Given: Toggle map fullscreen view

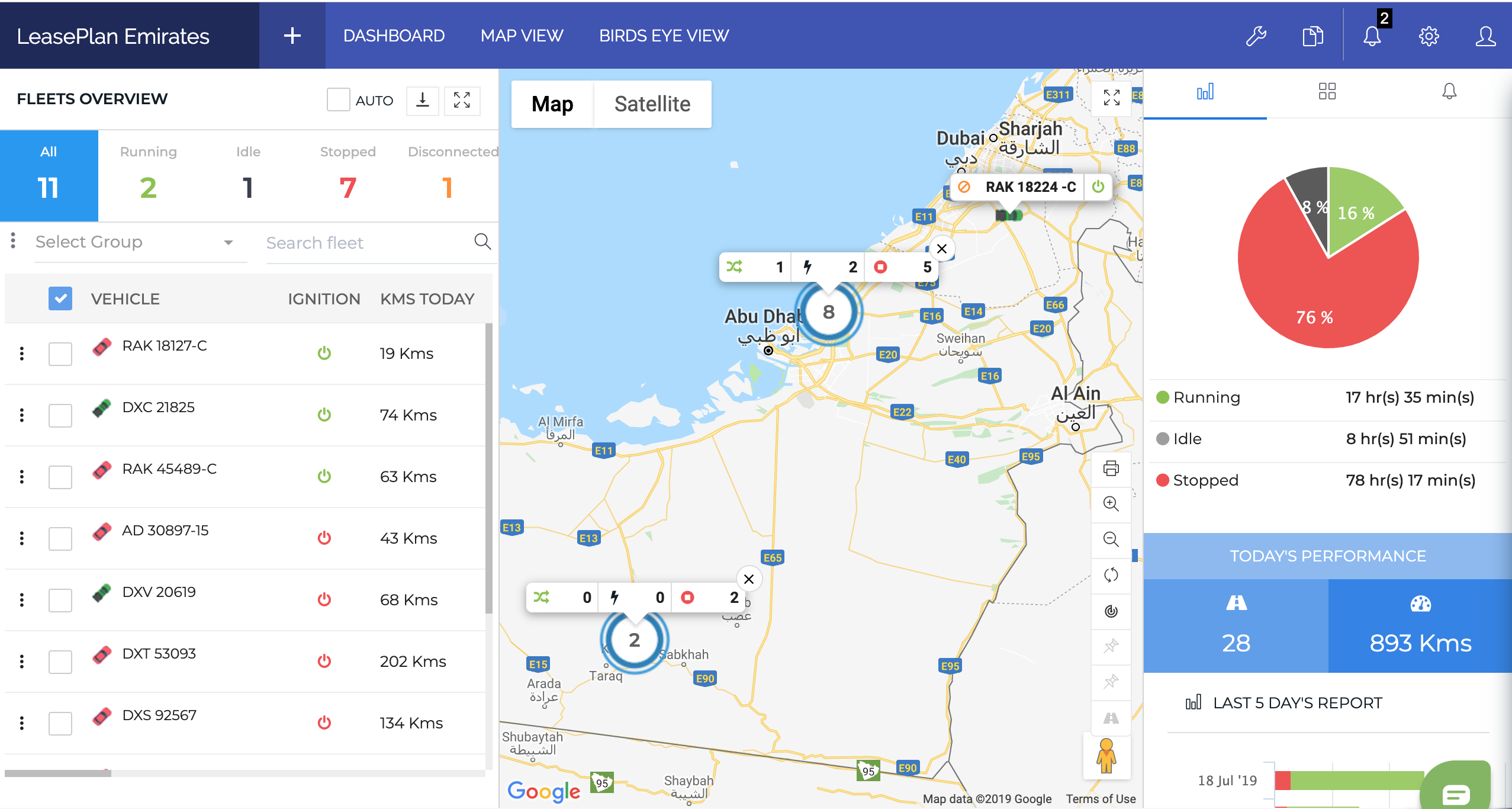Looking at the screenshot, I should pos(1112,97).
